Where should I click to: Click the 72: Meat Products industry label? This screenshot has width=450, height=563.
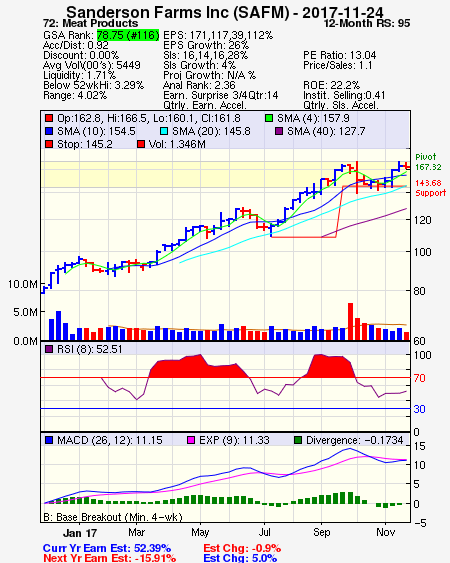(x=91, y=23)
